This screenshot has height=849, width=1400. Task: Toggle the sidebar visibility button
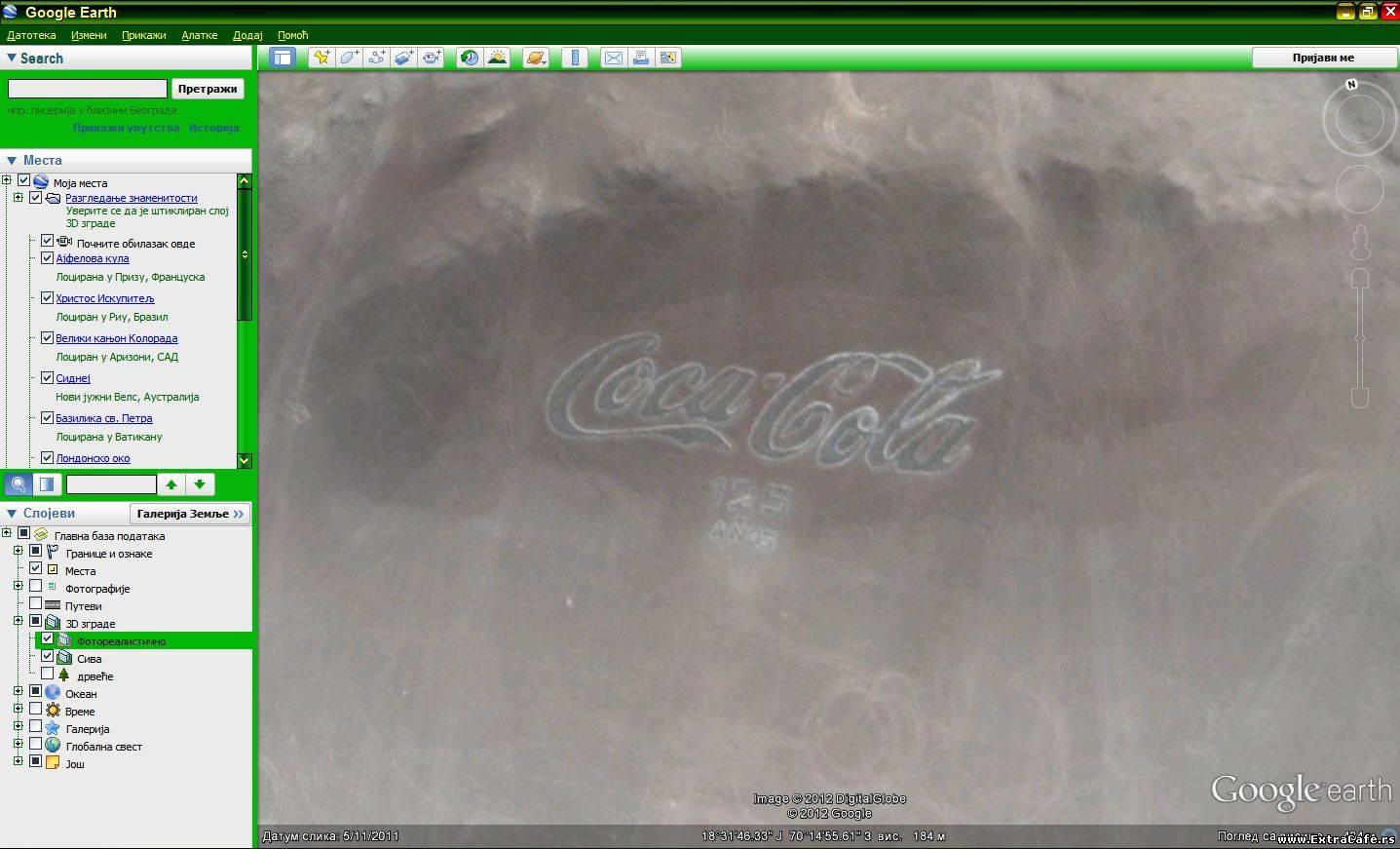click(x=283, y=58)
